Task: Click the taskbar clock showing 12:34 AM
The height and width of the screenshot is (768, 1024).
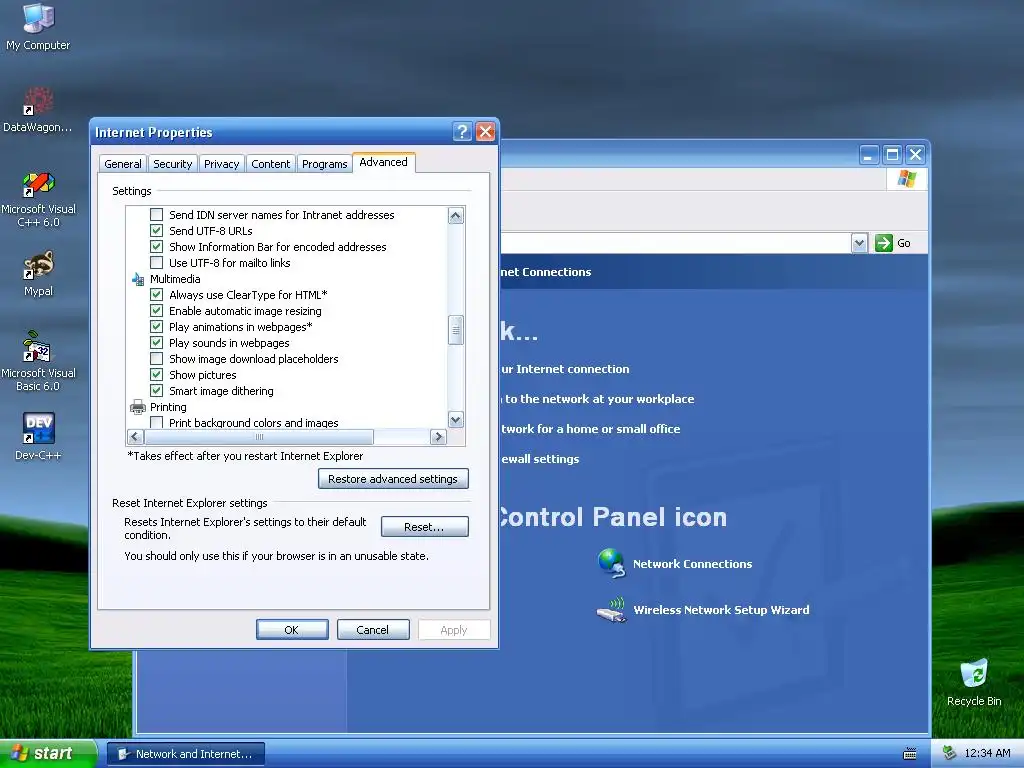Action: coord(987,753)
